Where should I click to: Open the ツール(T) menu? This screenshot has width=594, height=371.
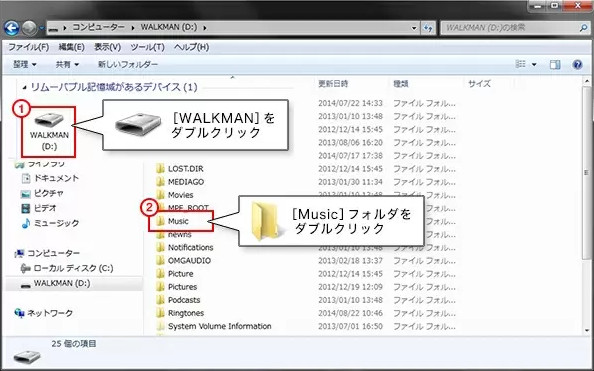(147, 47)
